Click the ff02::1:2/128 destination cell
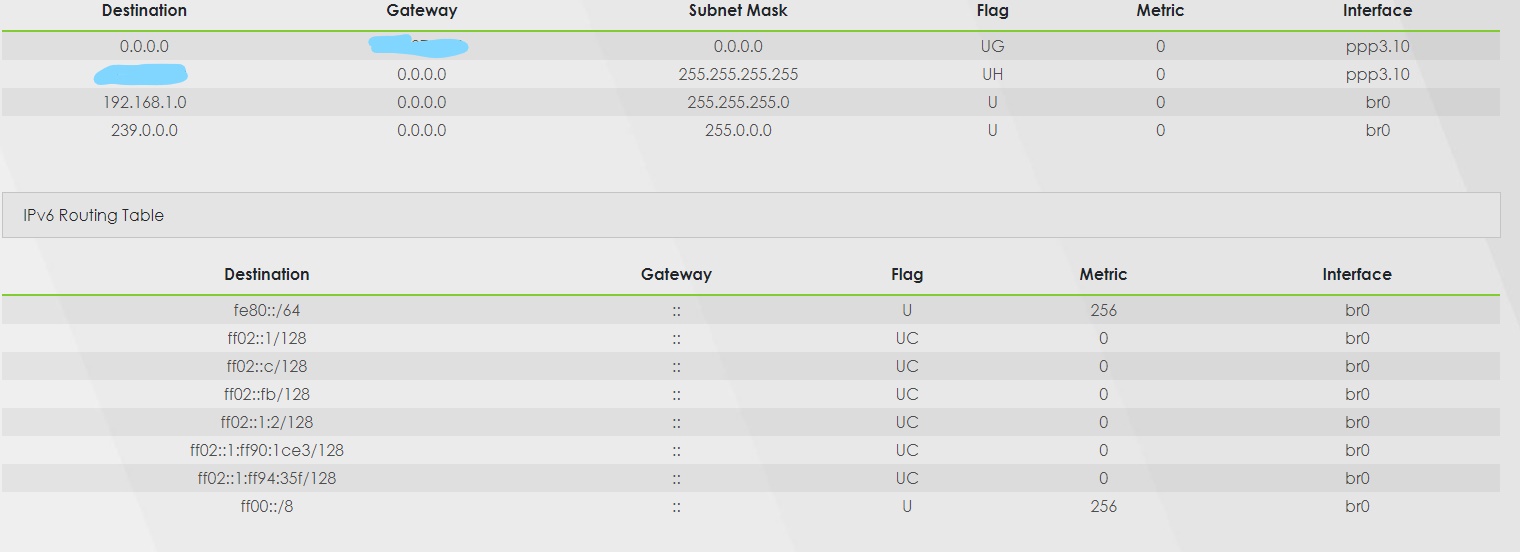The width and height of the screenshot is (1520, 552). coord(266,422)
